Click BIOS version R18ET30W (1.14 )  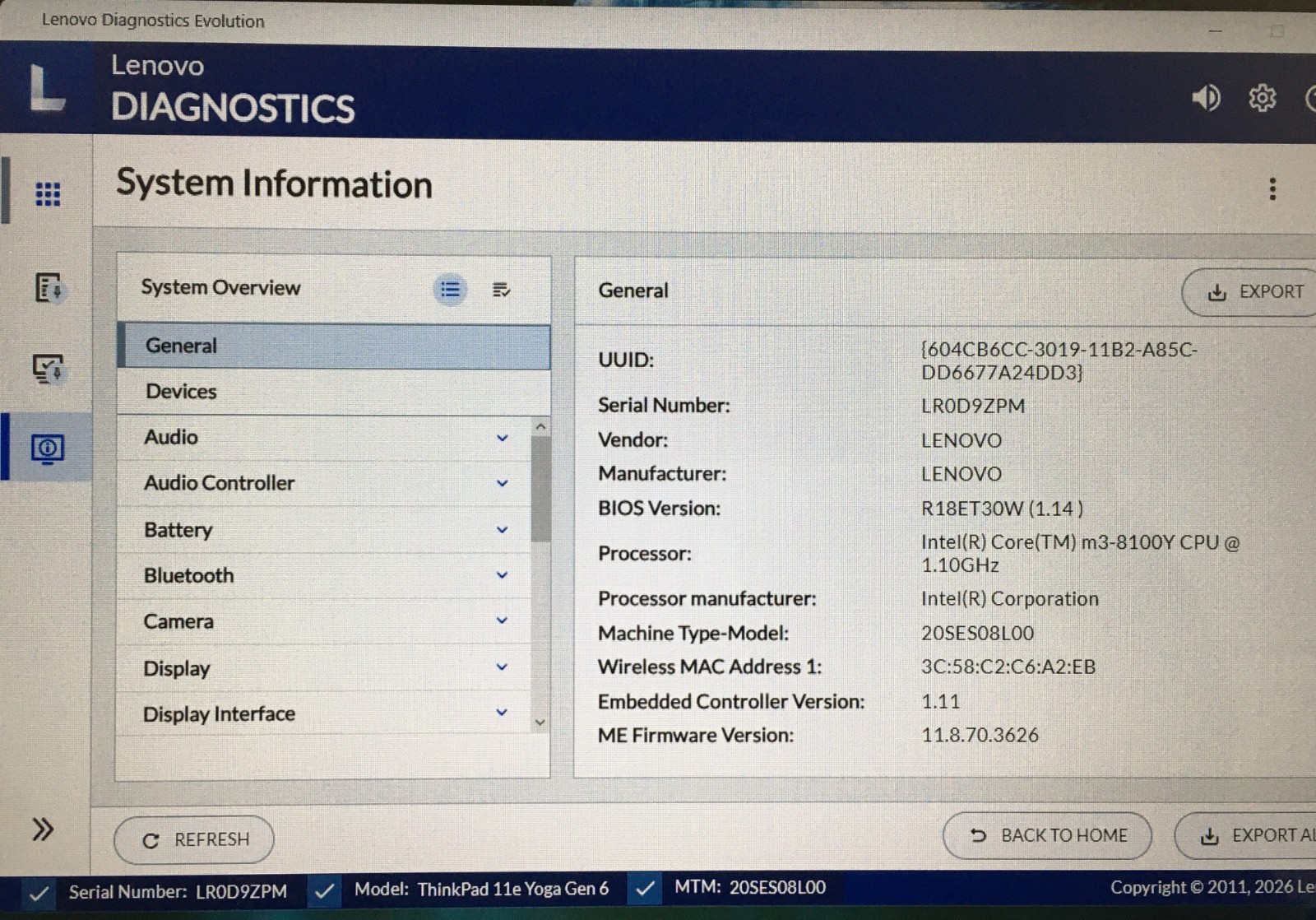(1002, 509)
